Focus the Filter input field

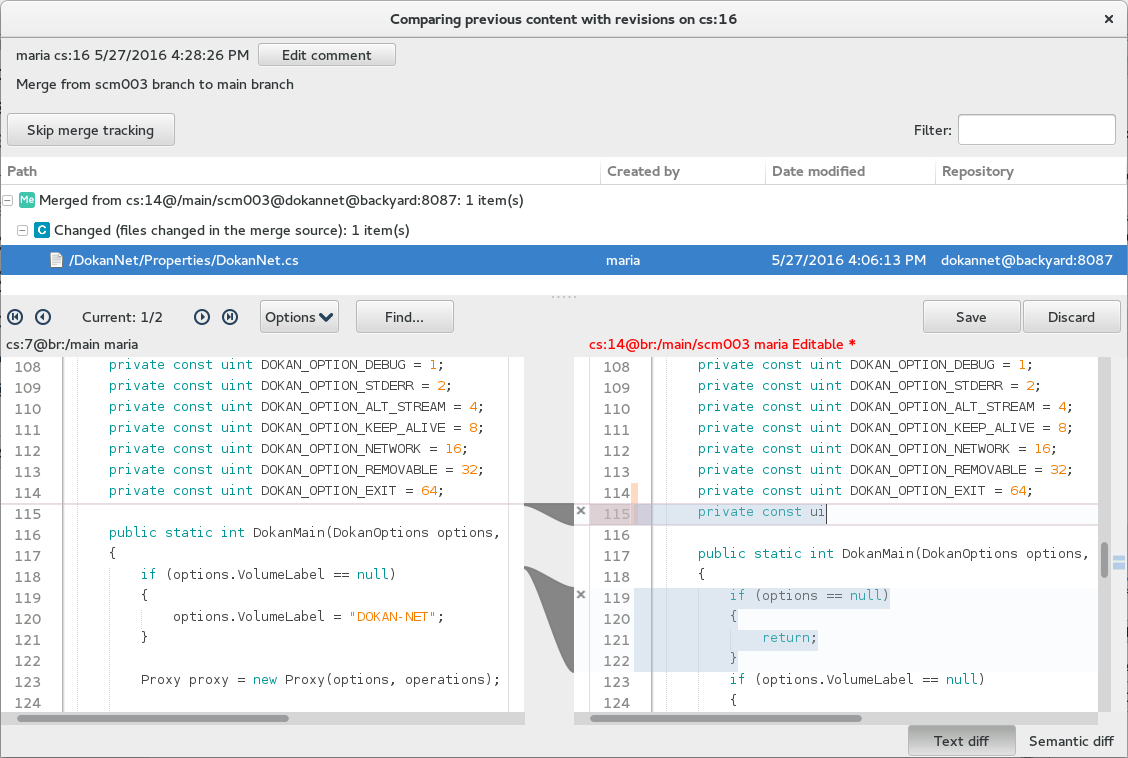point(1037,130)
